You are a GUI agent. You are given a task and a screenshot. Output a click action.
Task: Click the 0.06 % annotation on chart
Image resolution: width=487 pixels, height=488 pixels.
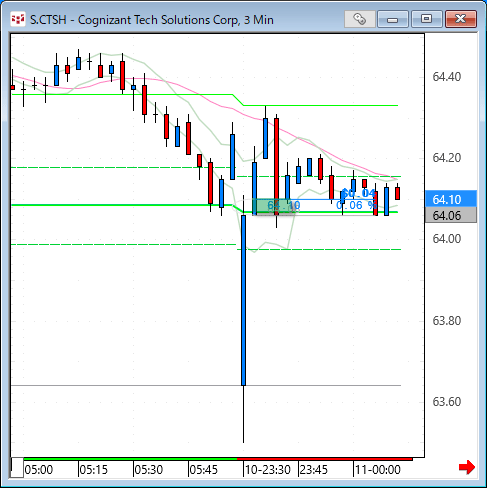(356, 205)
